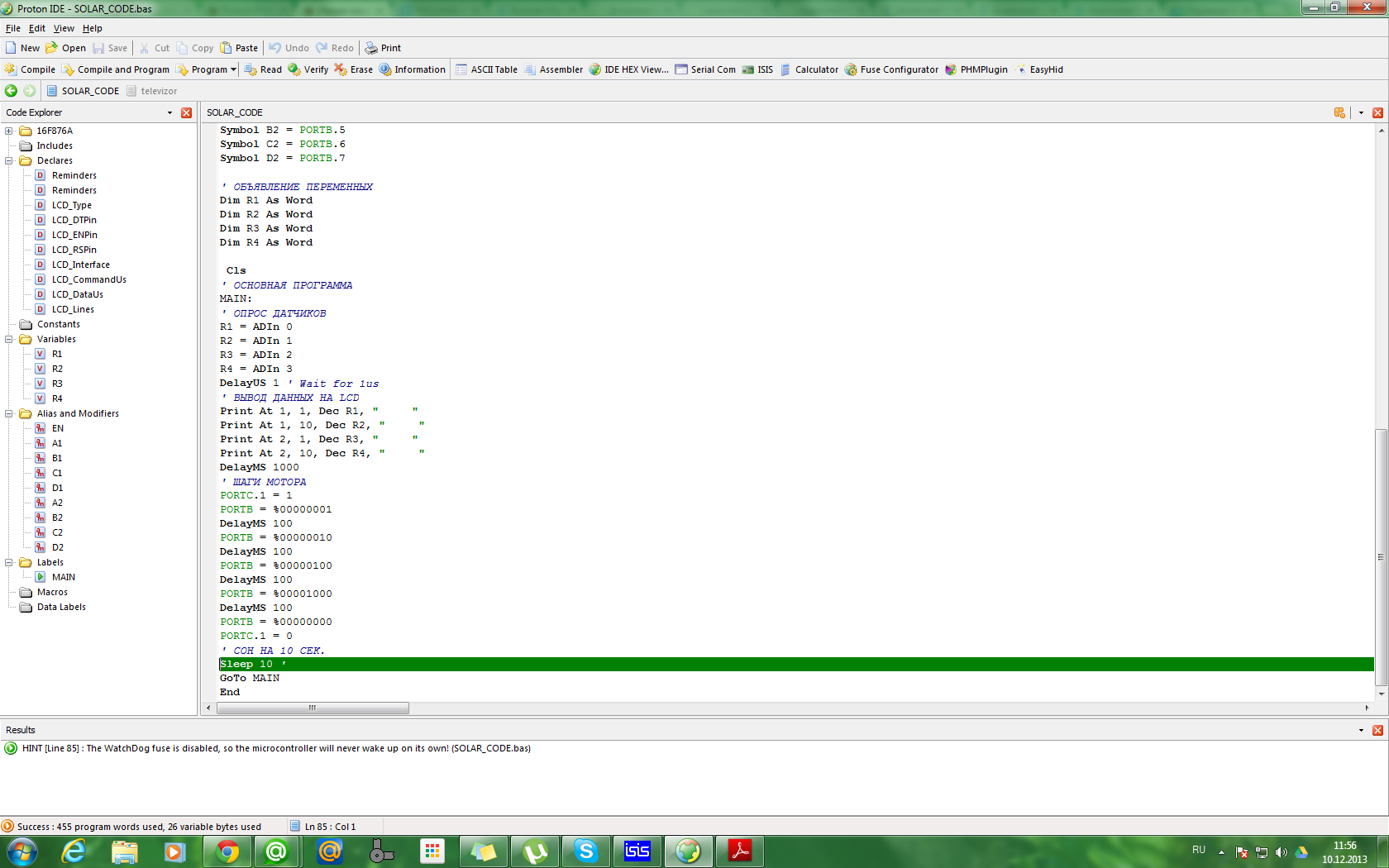Click the vertical scrollbar thumb in editor
The height and width of the screenshot is (868, 1389).
click(x=1380, y=557)
